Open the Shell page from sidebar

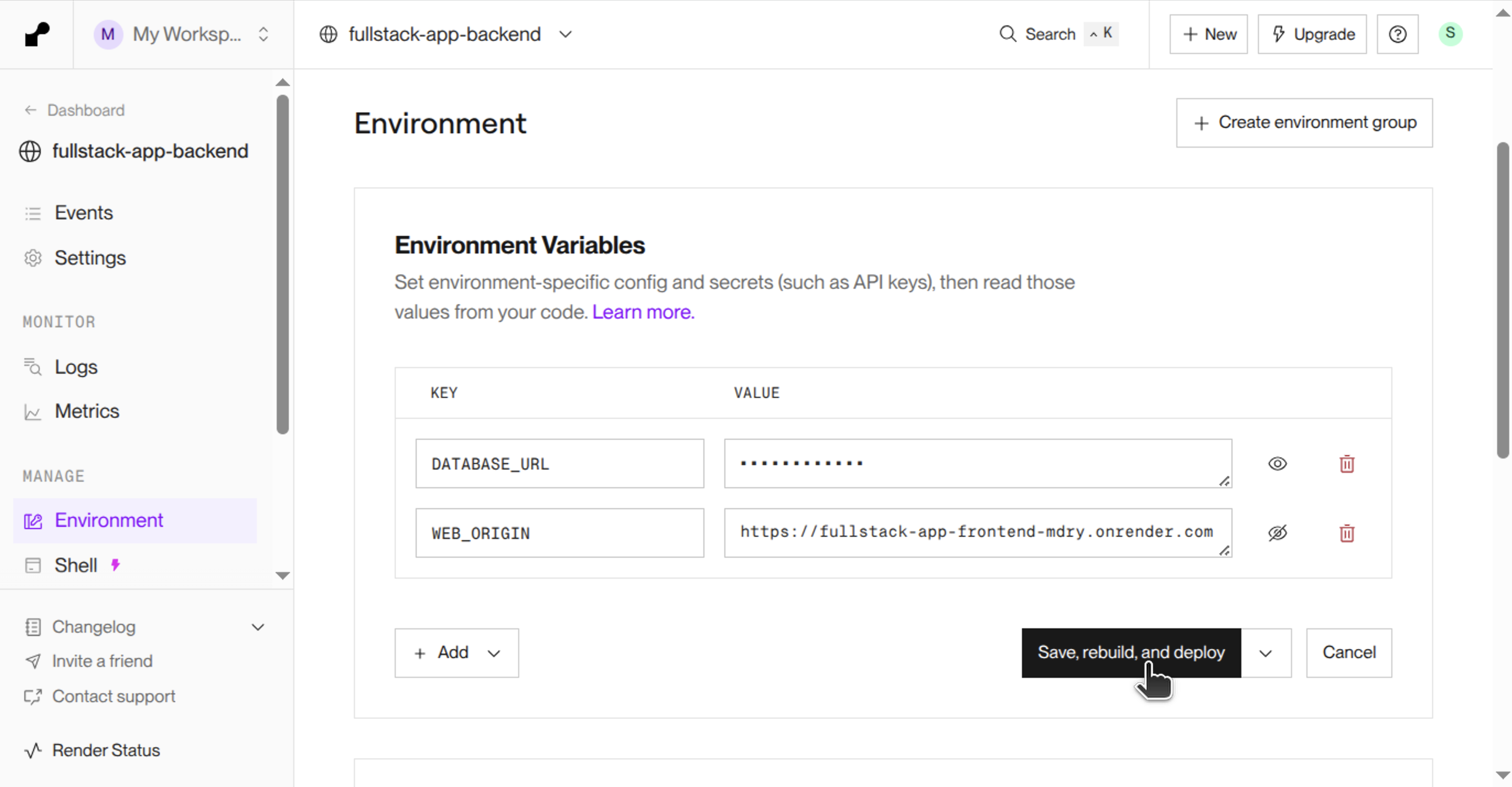click(x=76, y=565)
